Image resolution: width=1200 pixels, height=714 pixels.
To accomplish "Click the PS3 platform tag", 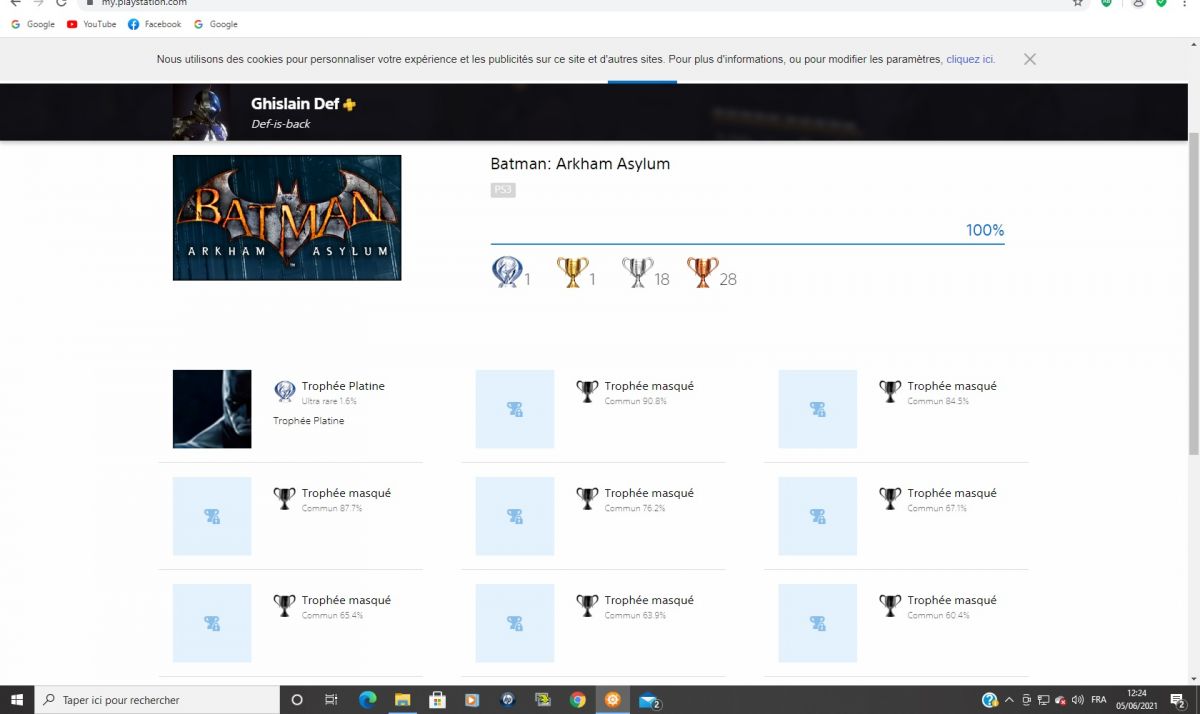I will (x=503, y=190).
